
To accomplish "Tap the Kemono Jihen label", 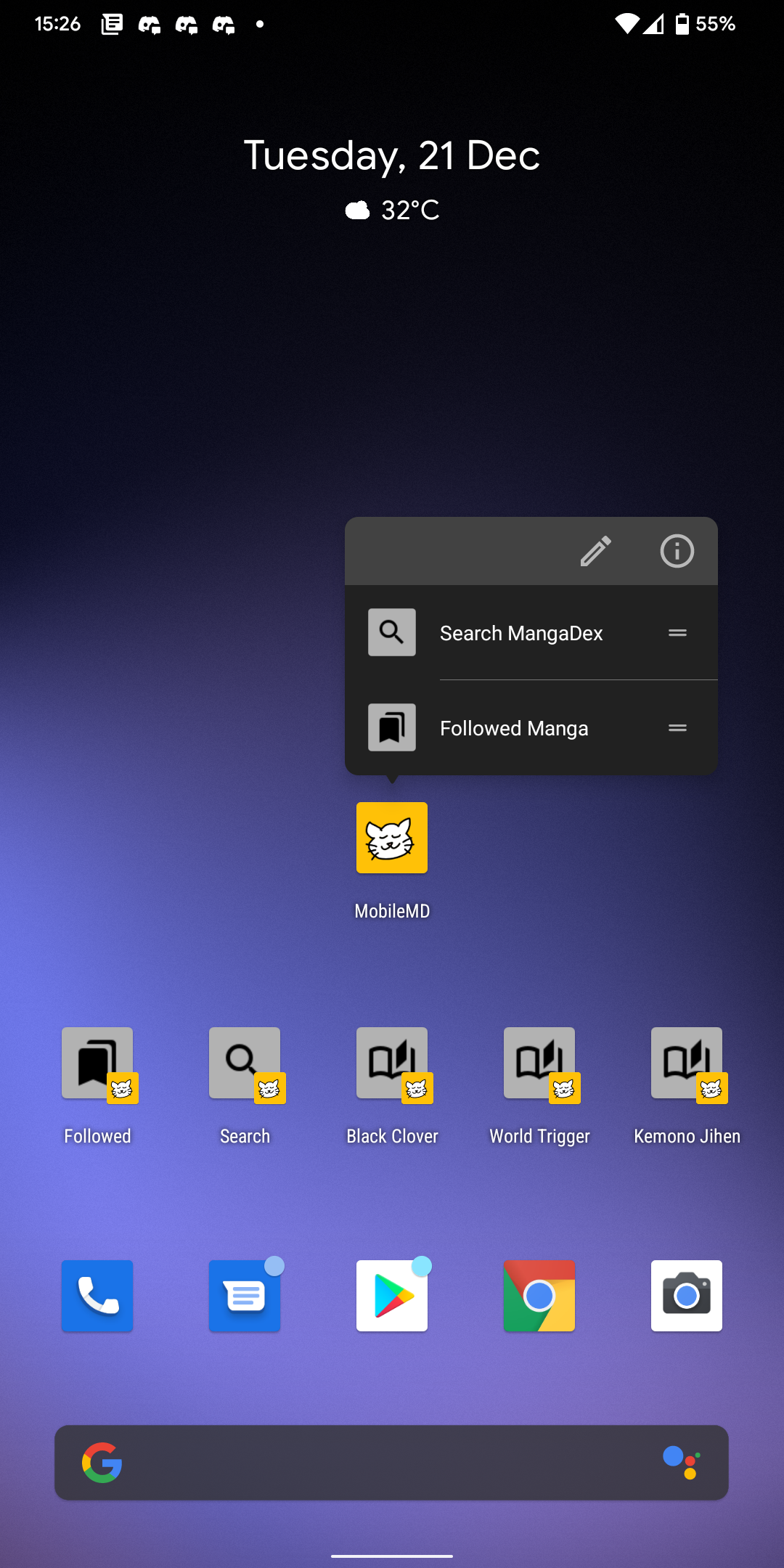I will pyautogui.click(x=687, y=1136).
